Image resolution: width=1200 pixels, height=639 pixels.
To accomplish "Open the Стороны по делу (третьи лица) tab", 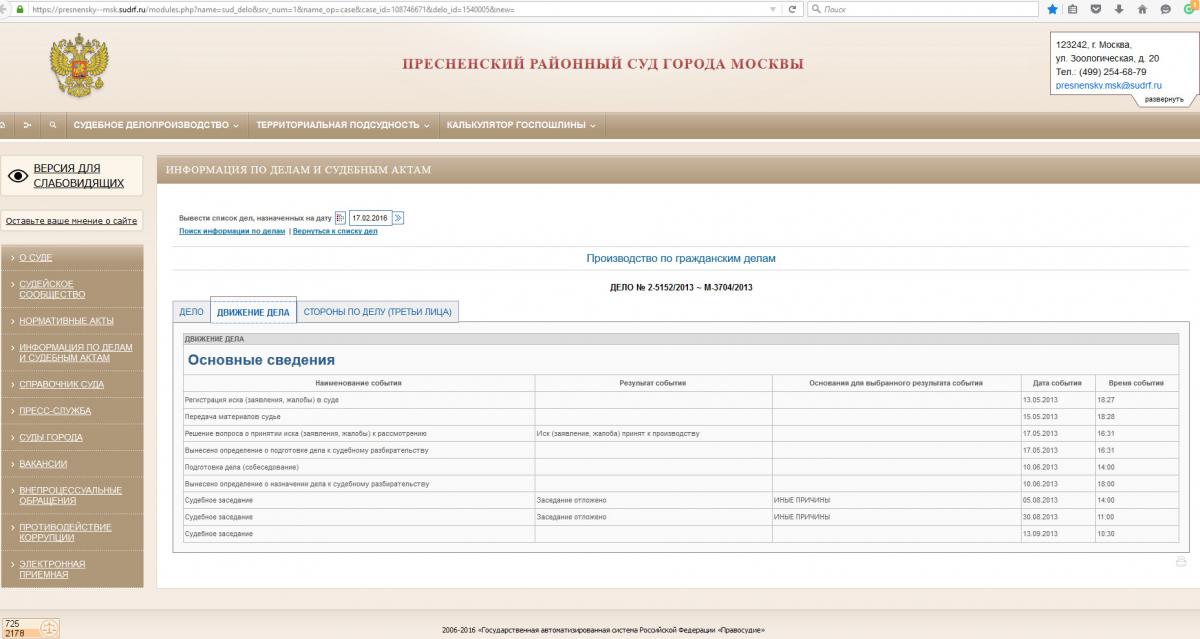I will pyautogui.click(x=377, y=312).
